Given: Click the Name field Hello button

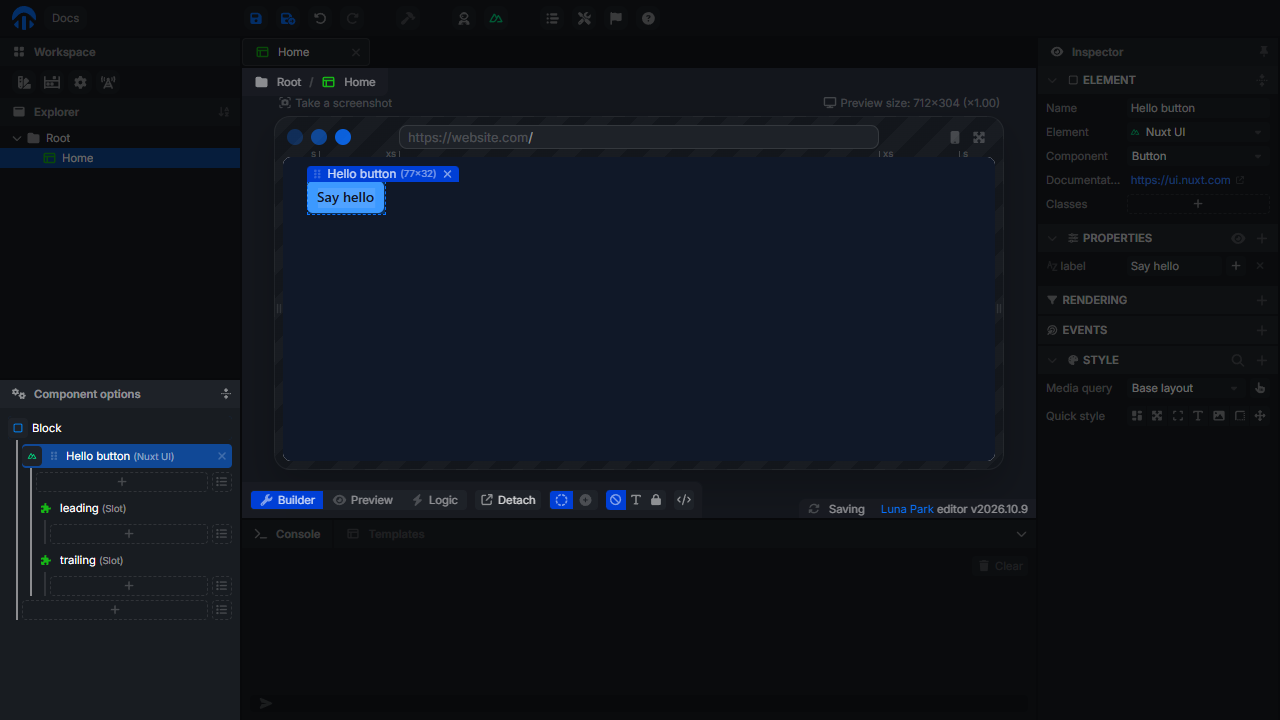Looking at the screenshot, I should pos(1198,108).
